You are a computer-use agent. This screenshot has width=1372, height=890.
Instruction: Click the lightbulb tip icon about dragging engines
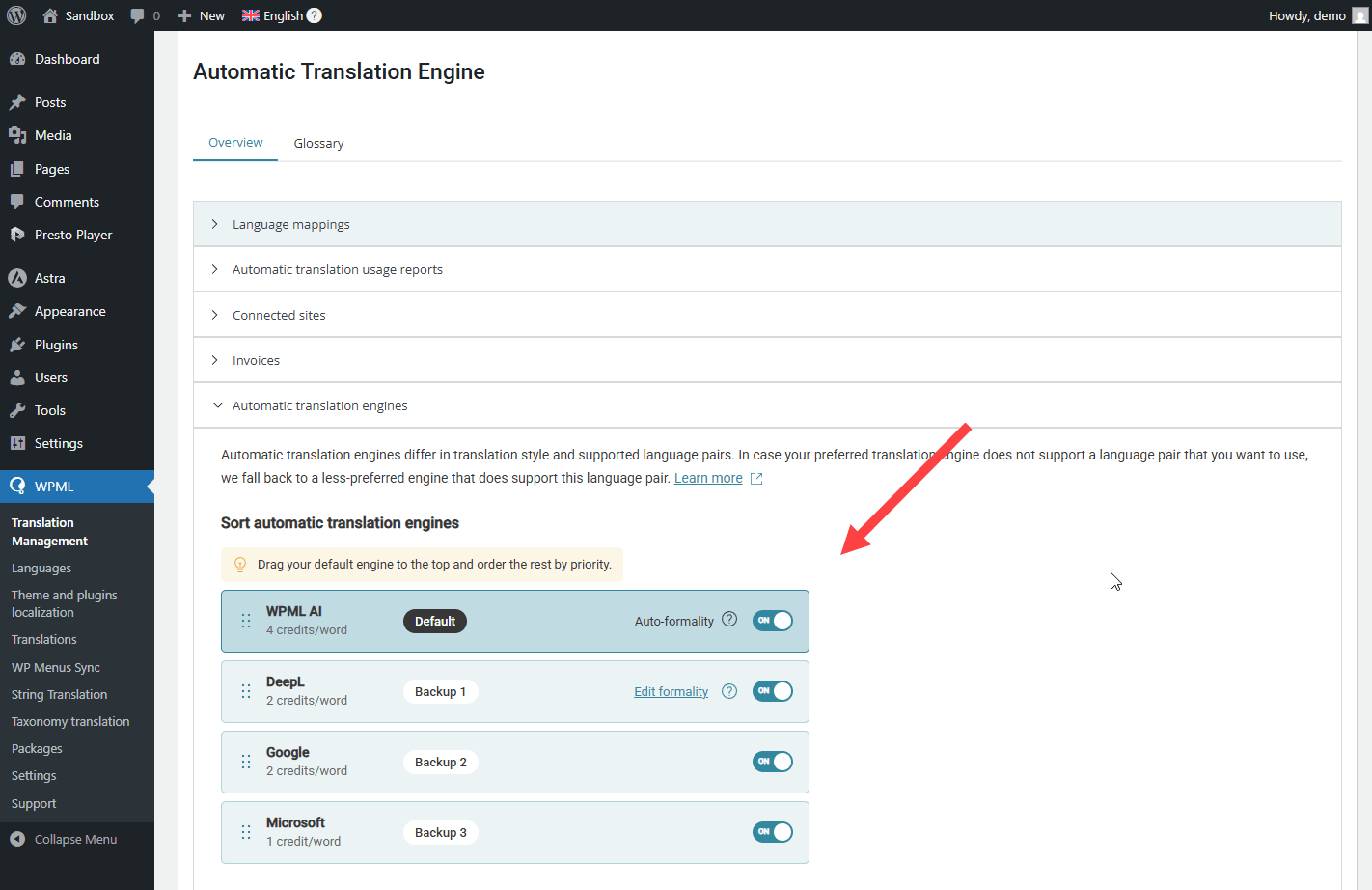pyautogui.click(x=240, y=565)
